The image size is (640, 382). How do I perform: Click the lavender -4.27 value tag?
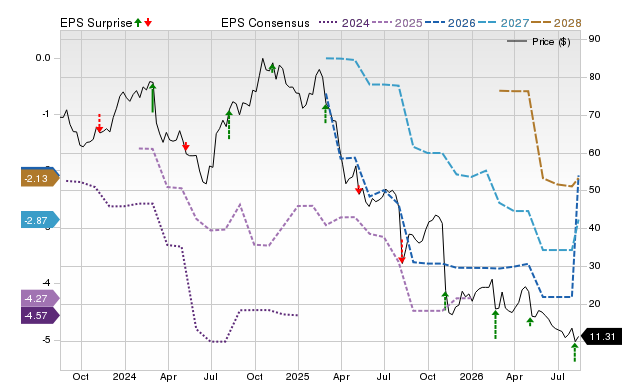(x=40, y=298)
